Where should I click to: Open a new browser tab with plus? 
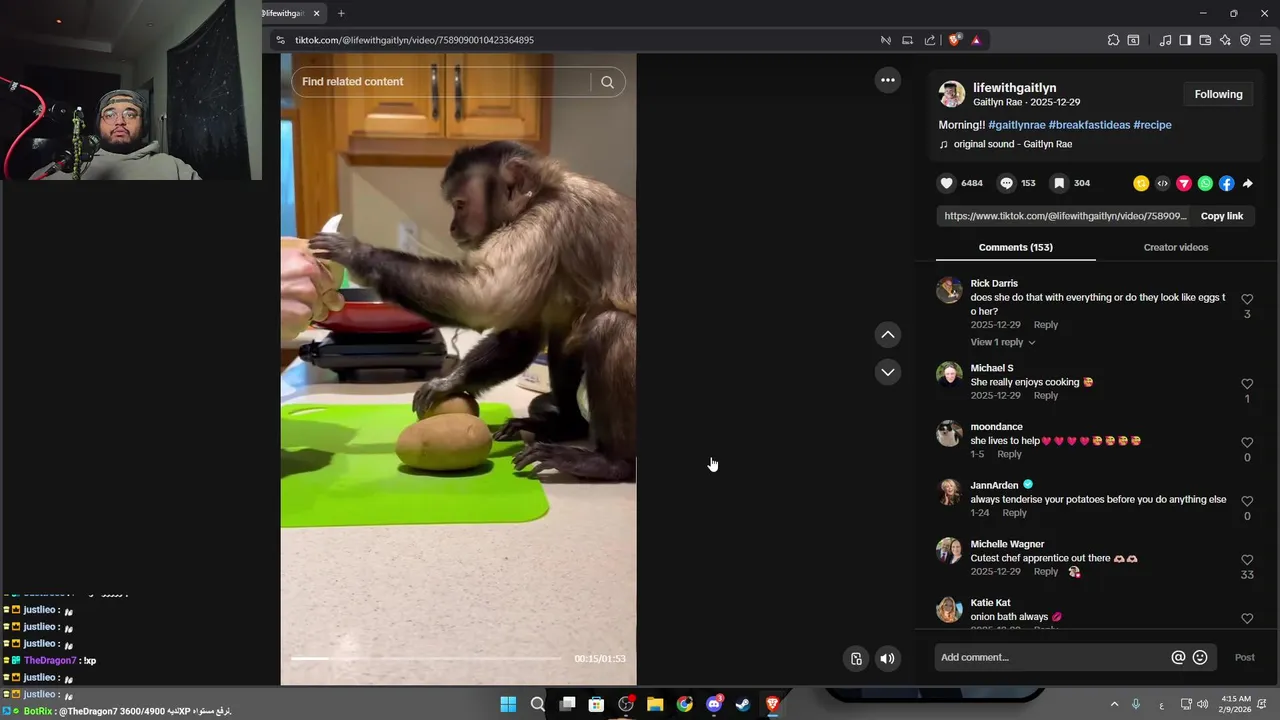[x=341, y=13]
